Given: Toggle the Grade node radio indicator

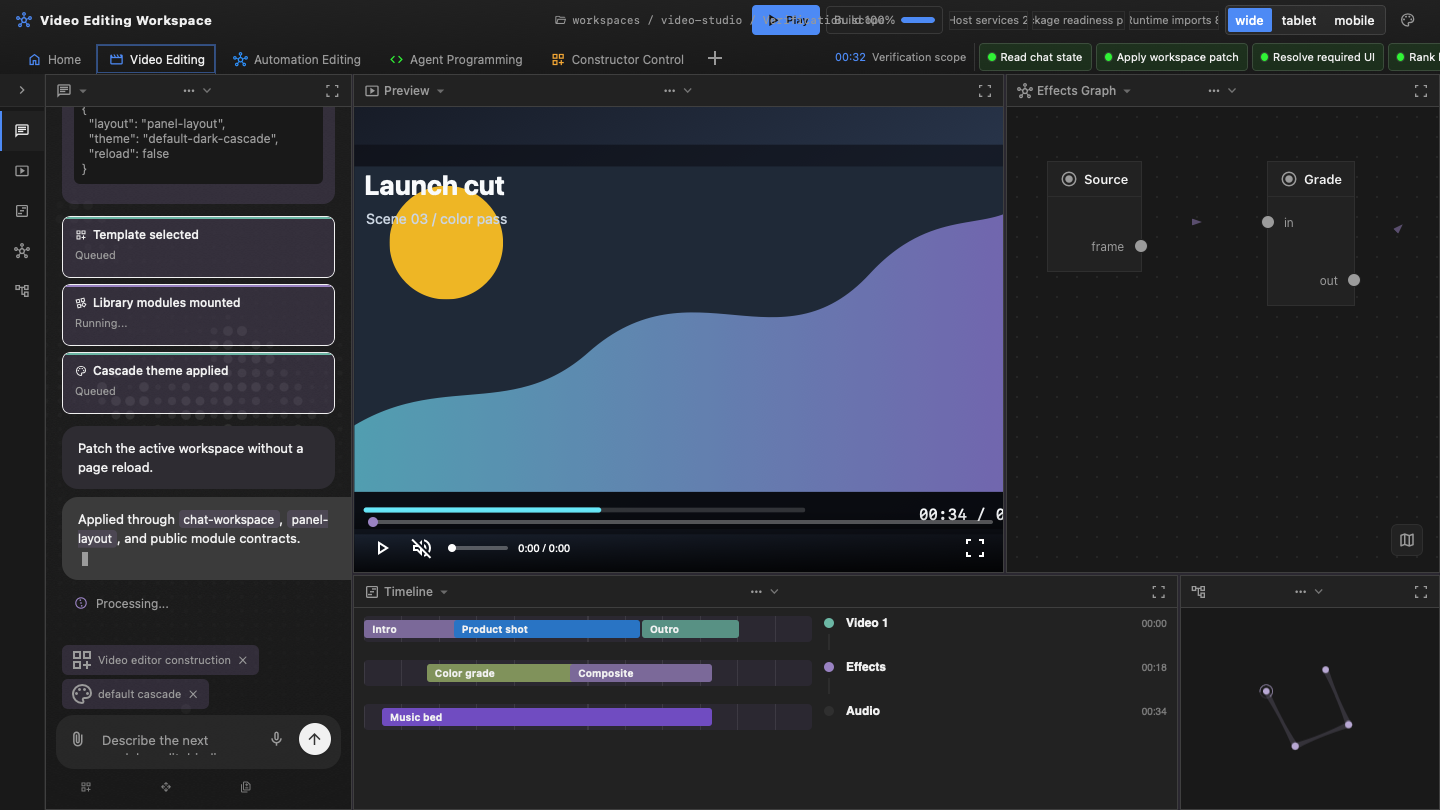Looking at the screenshot, I should coord(1289,179).
